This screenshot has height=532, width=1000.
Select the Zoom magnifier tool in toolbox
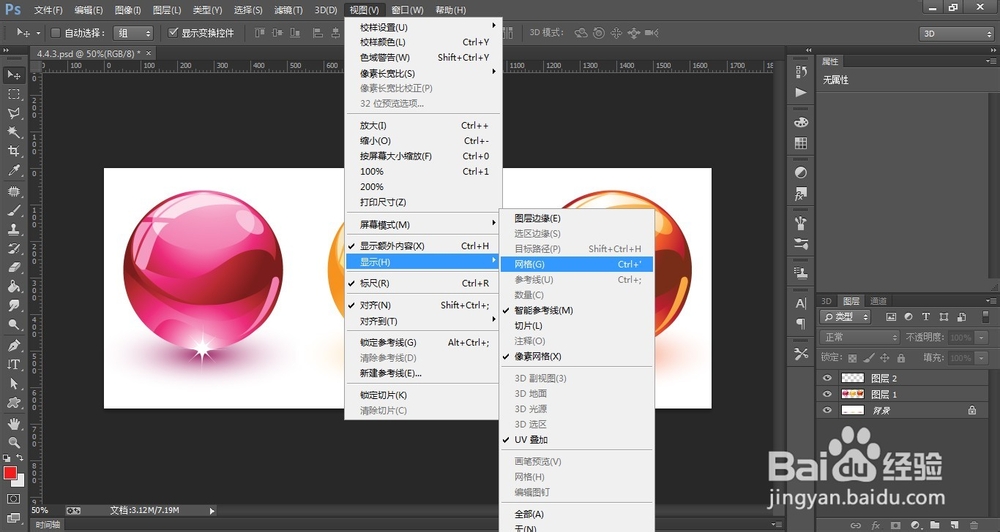click(x=13, y=443)
